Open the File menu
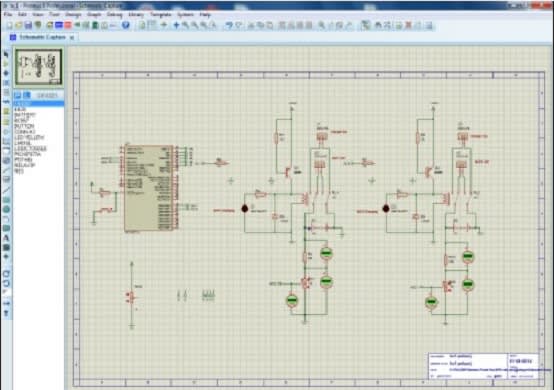This screenshot has height=390, width=554. pyautogui.click(x=8, y=14)
